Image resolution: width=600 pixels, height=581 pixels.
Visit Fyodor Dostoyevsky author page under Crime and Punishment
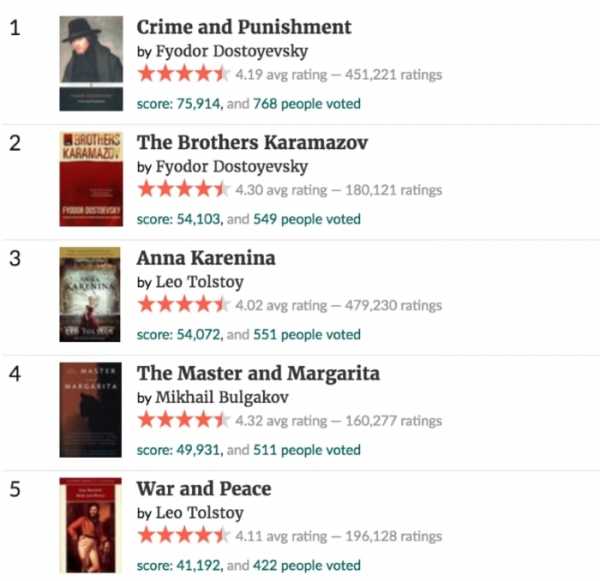[232, 51]
